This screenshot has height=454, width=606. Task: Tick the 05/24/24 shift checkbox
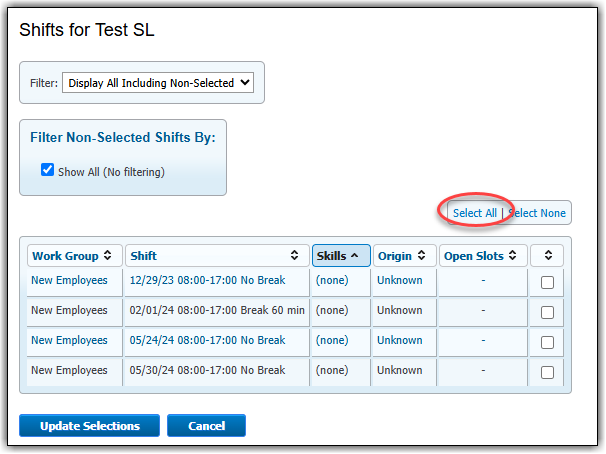tap(547, 342)
